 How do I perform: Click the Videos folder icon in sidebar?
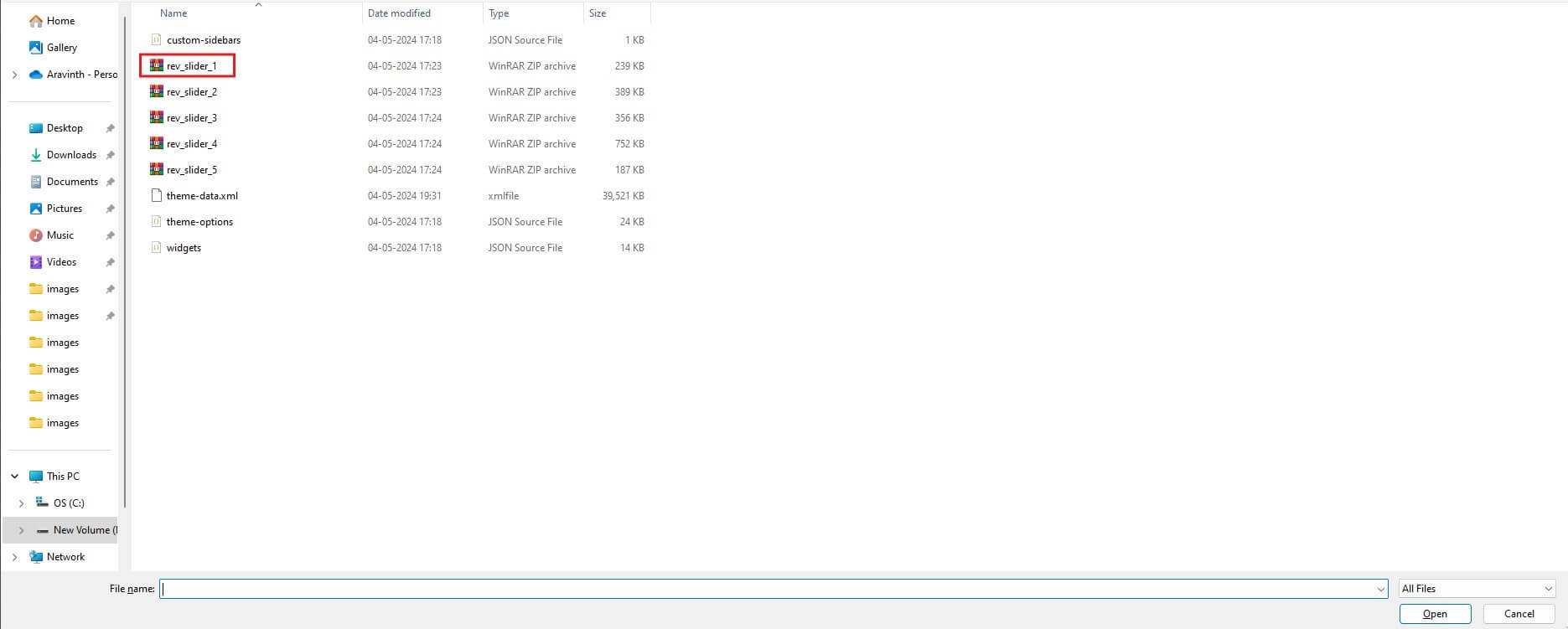36,262
